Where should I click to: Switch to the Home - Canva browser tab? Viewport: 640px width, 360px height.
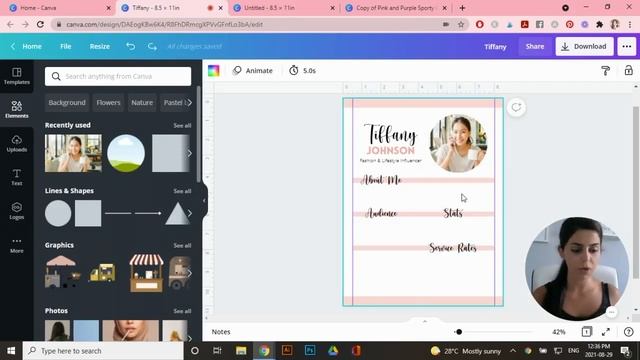pos(59,8)
